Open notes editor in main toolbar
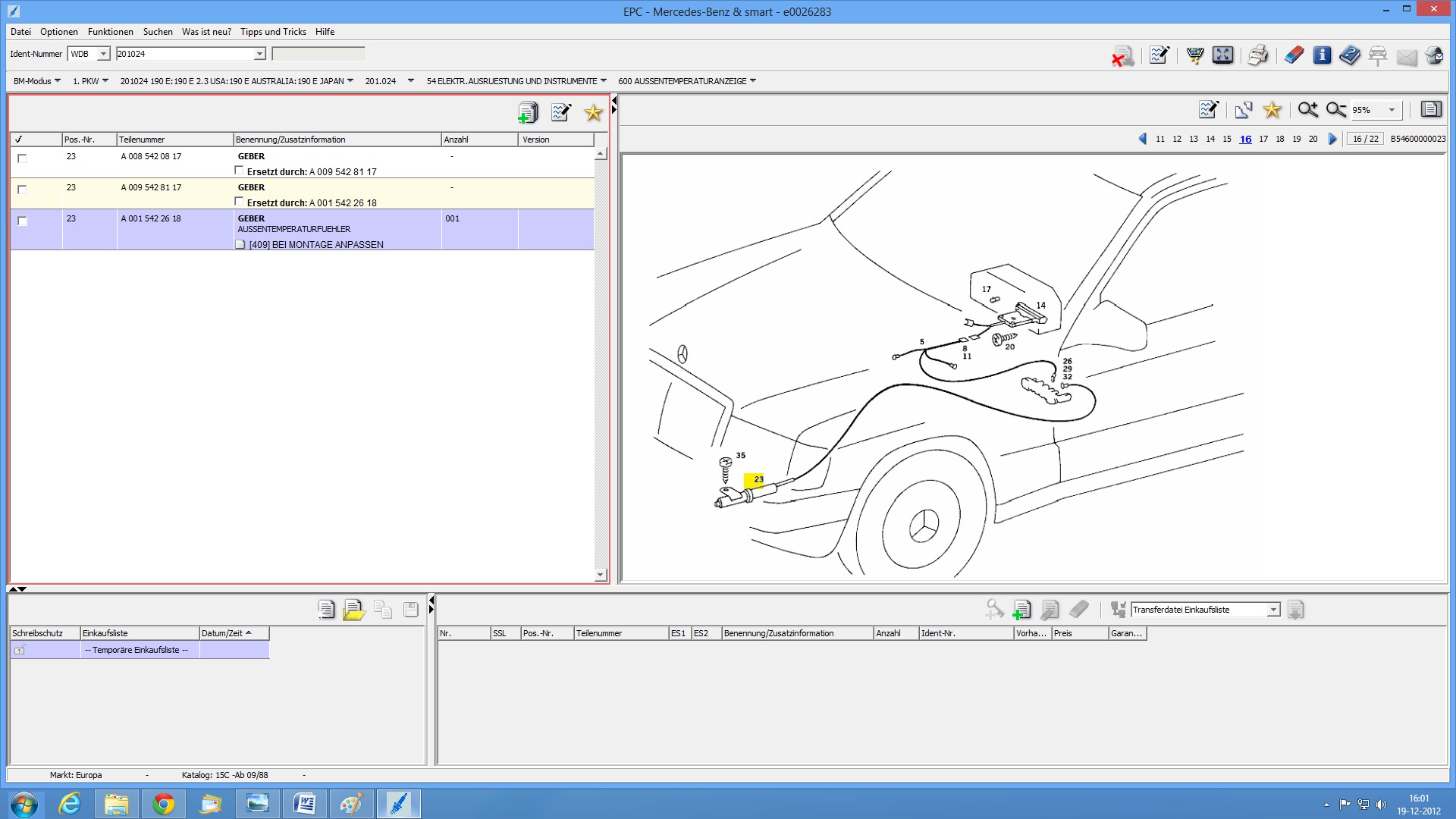 point(1159,55)
